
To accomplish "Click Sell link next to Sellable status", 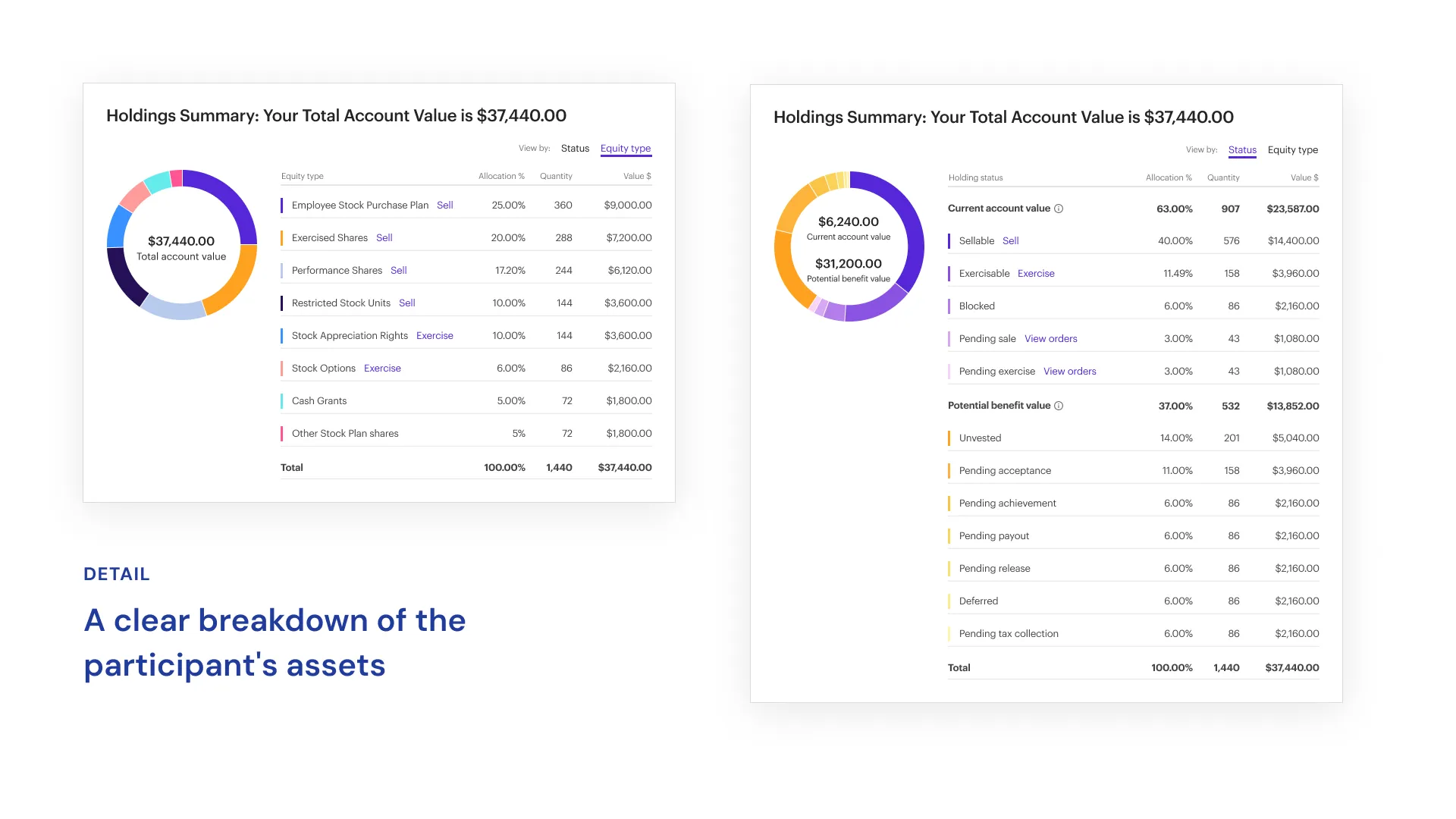I will [1010, 241].
